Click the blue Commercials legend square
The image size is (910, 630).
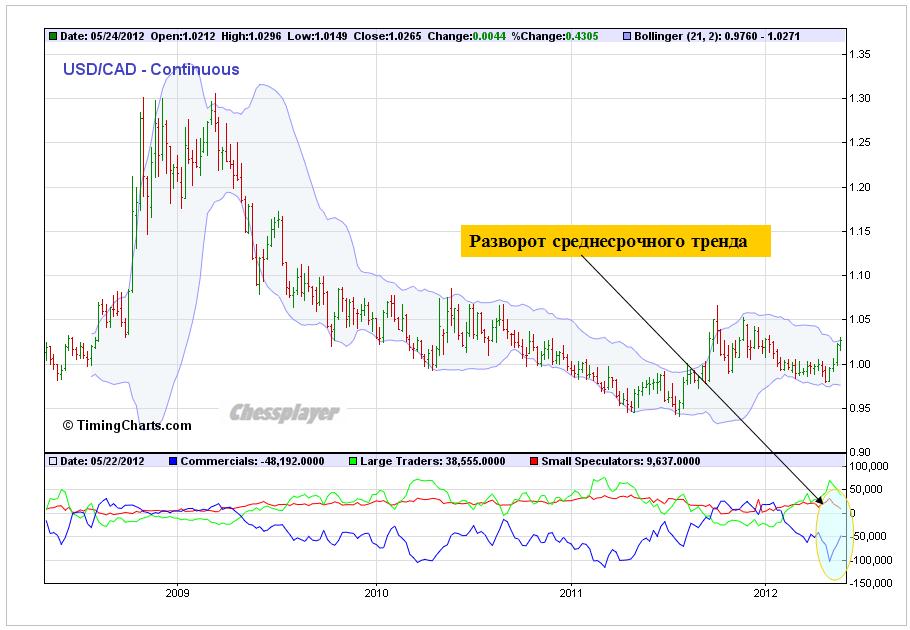click(x=172, y=461)
